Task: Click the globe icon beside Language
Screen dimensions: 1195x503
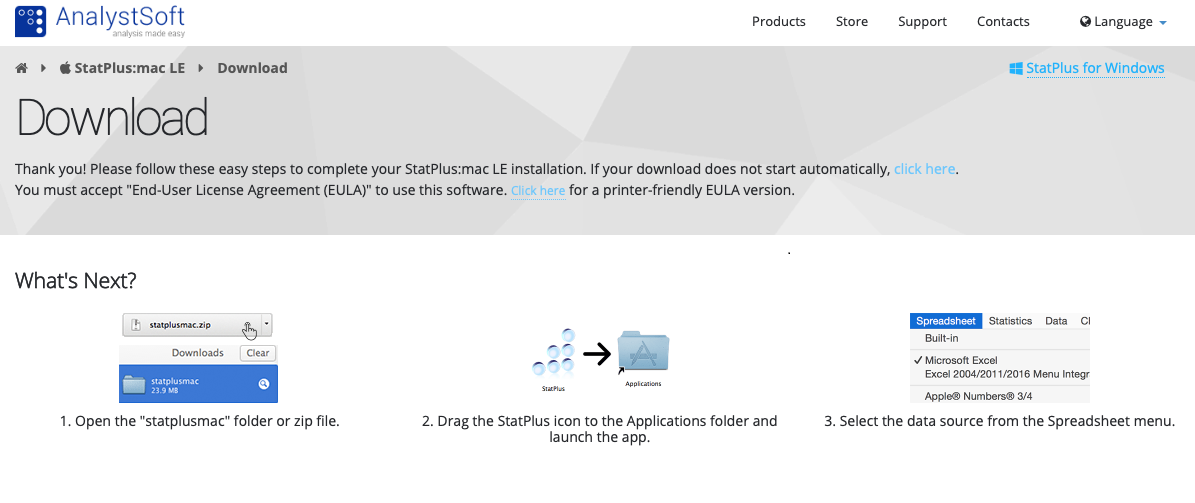Action: 1085,21
